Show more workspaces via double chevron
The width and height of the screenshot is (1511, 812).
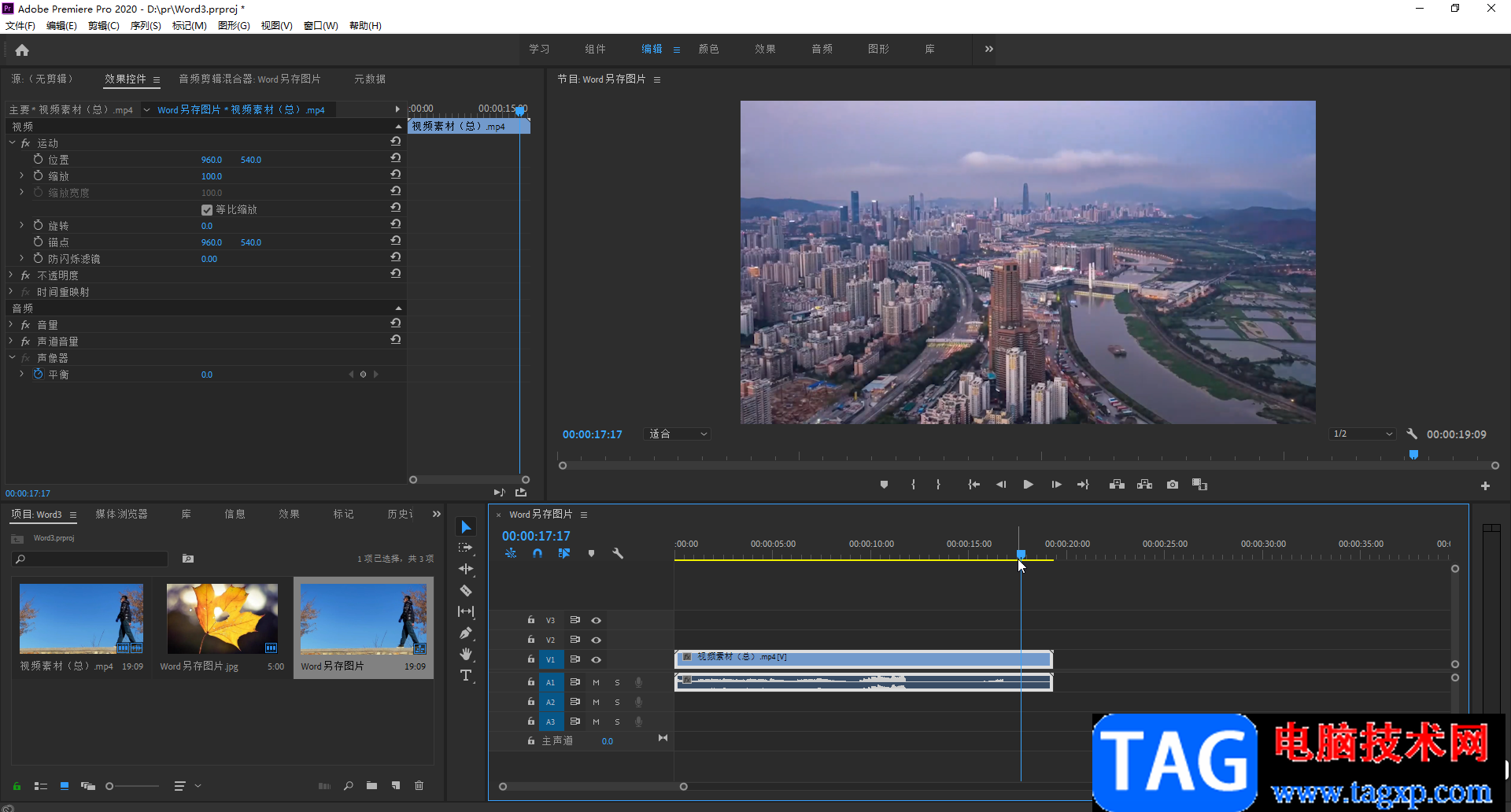[x=988, y=49]
